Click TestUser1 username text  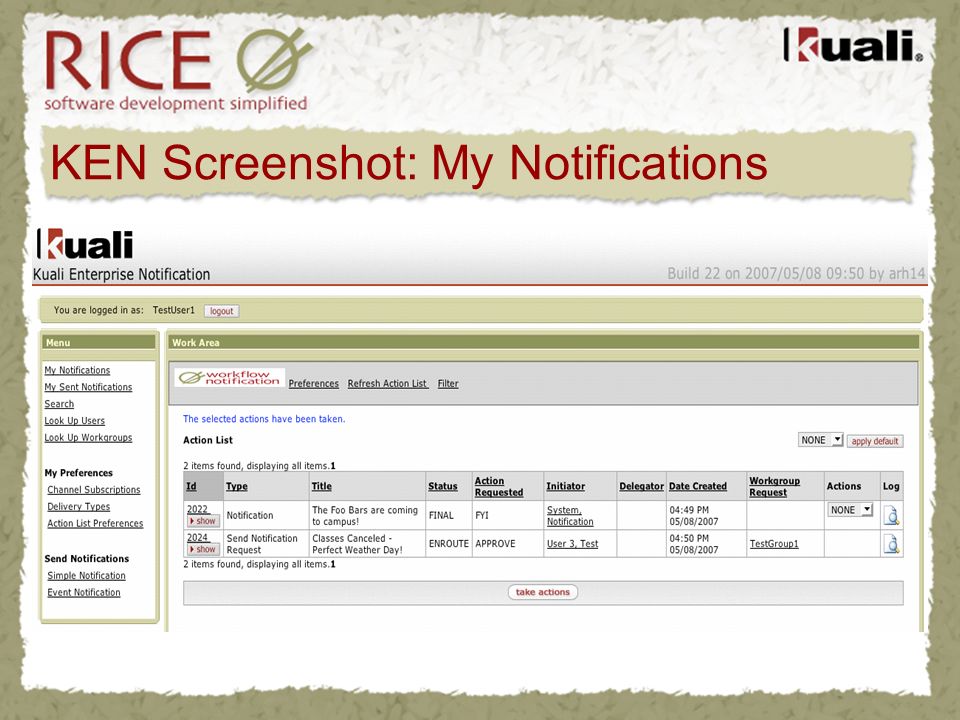(173, 310)
